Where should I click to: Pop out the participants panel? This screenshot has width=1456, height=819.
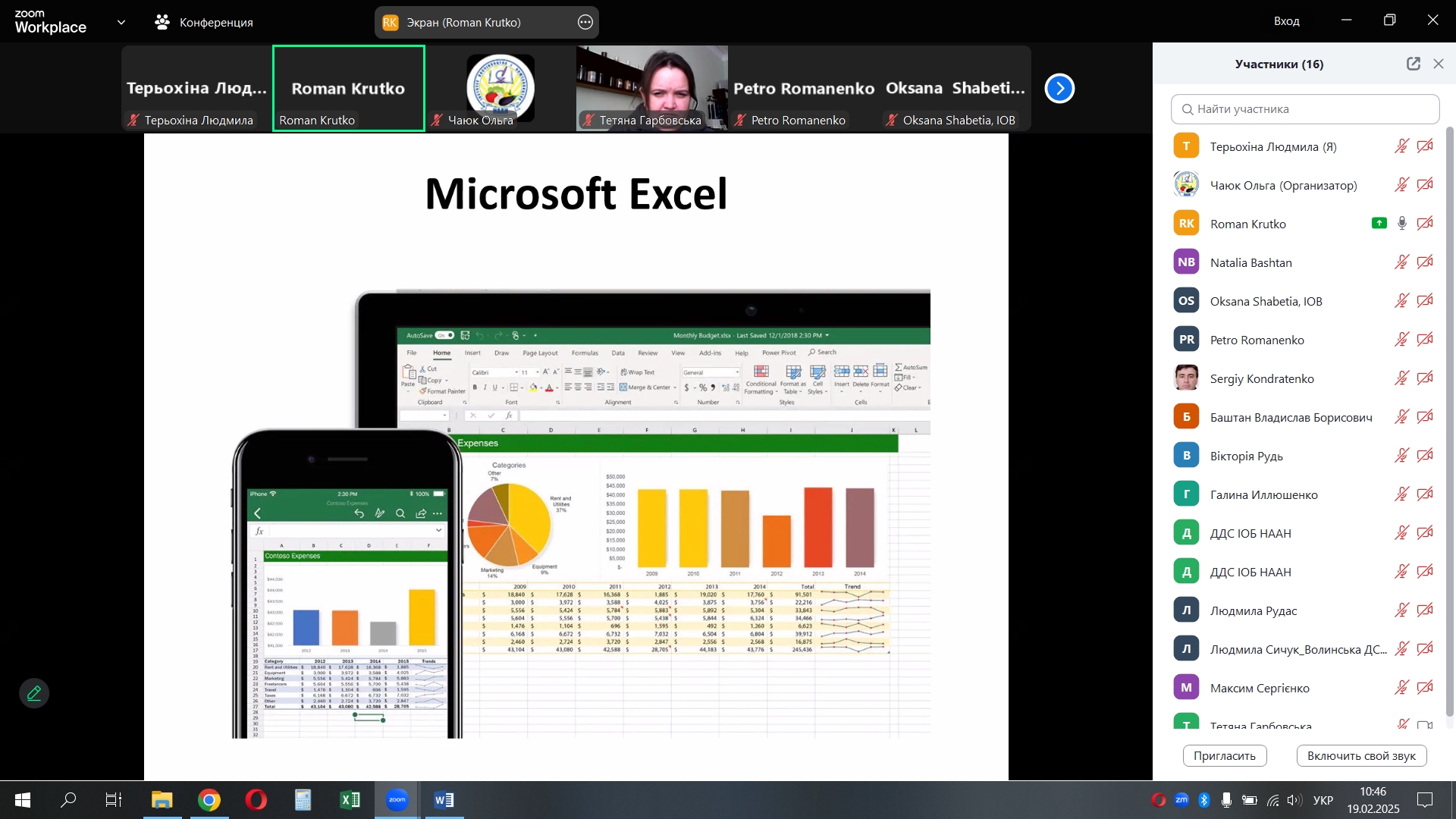(1414, 64)
